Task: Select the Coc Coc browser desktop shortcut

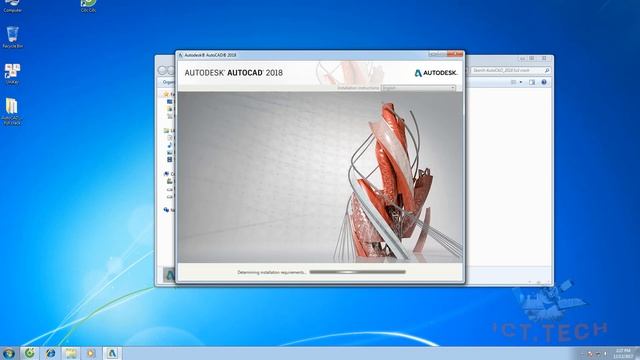Action: pos(88,6)
